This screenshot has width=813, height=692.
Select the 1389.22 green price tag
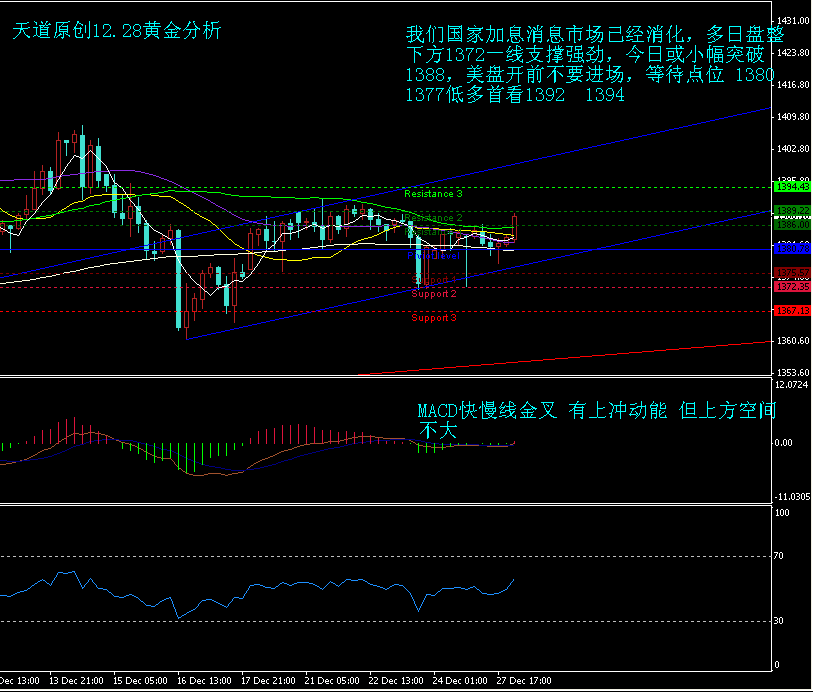click(791, 210)
